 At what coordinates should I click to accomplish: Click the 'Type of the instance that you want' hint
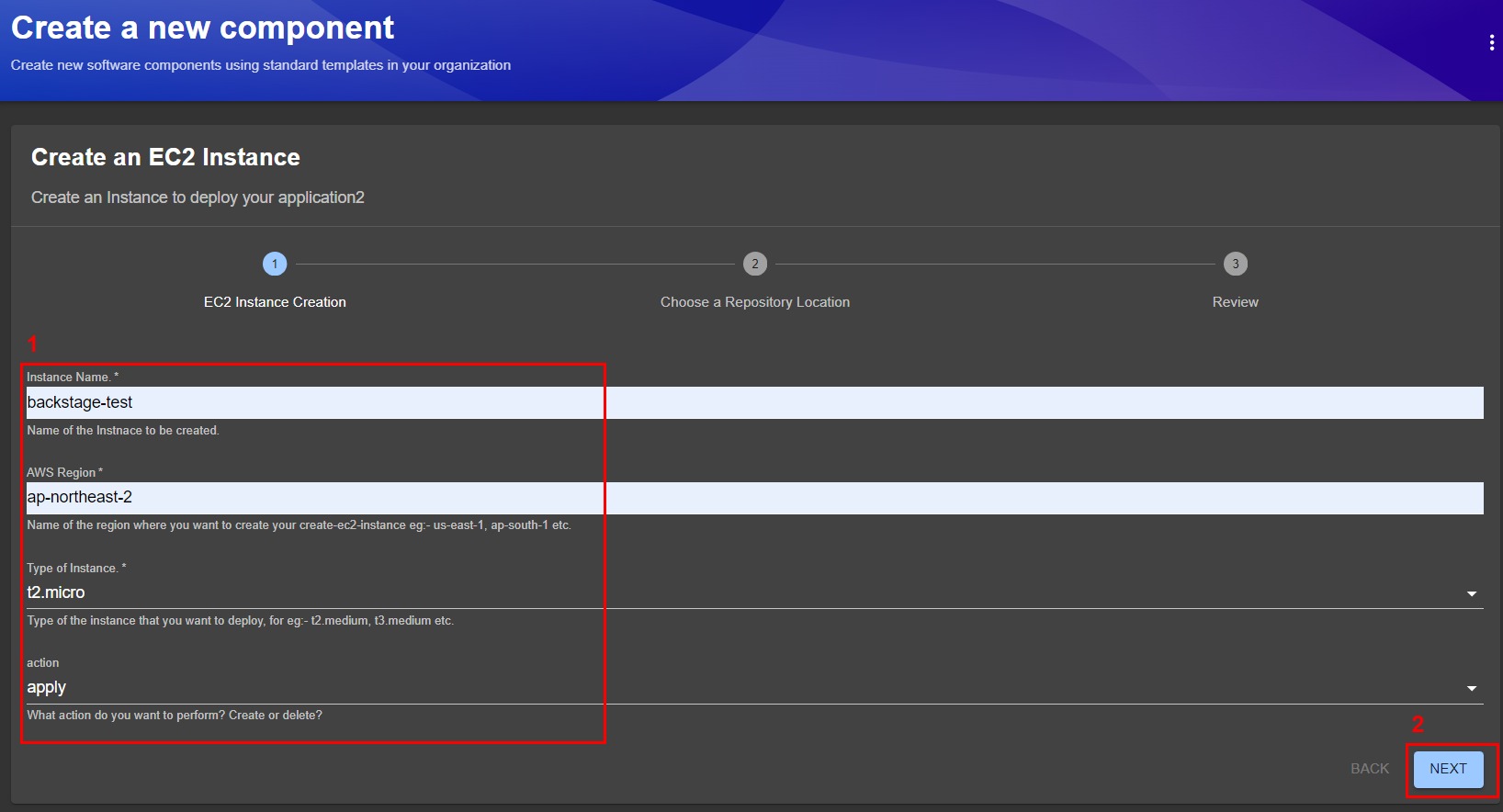pos(241,621)
